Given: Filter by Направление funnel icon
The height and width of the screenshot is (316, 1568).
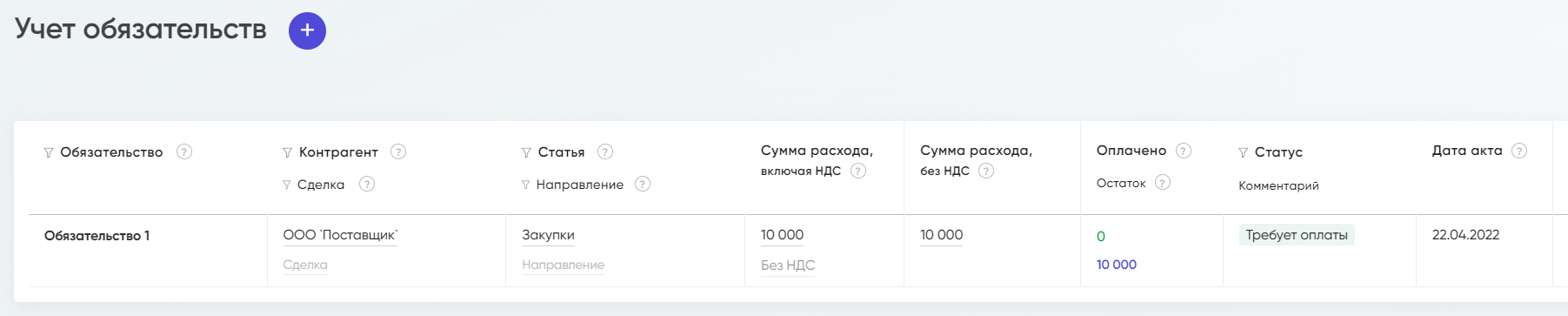Looking at the screenshot, I should click(525, 185).
